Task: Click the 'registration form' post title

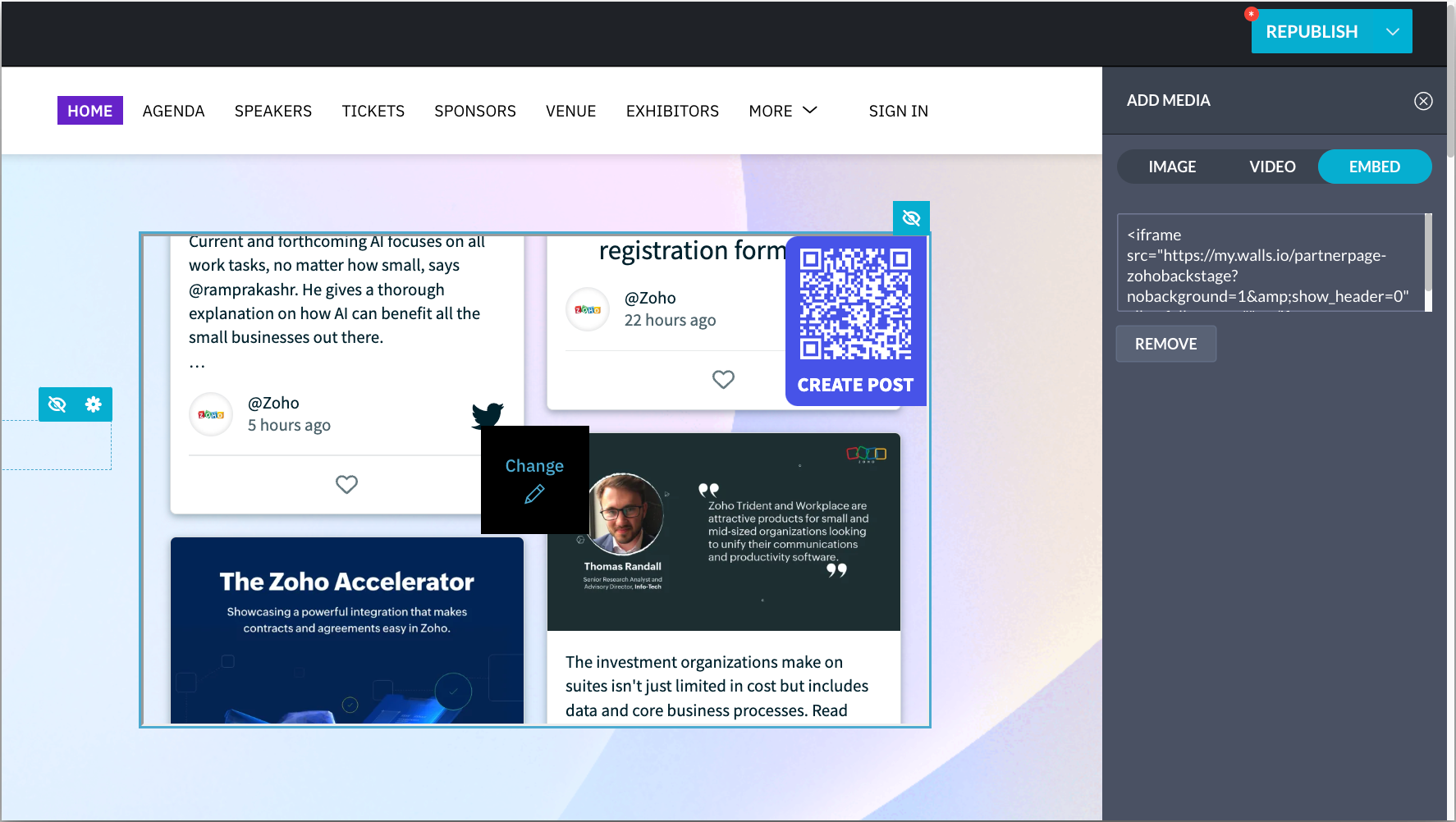Action: coord(693,250)
